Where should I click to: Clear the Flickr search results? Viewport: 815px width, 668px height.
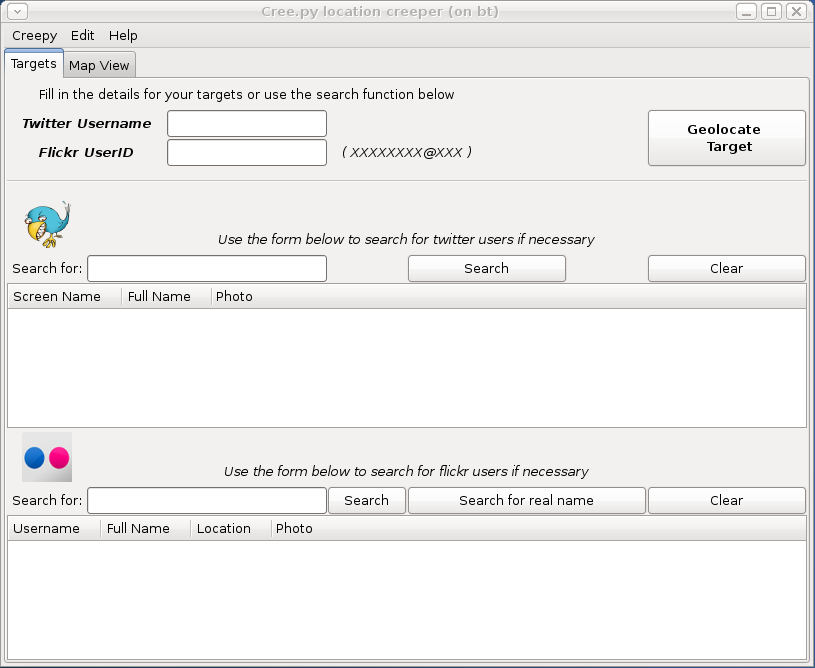726,501
